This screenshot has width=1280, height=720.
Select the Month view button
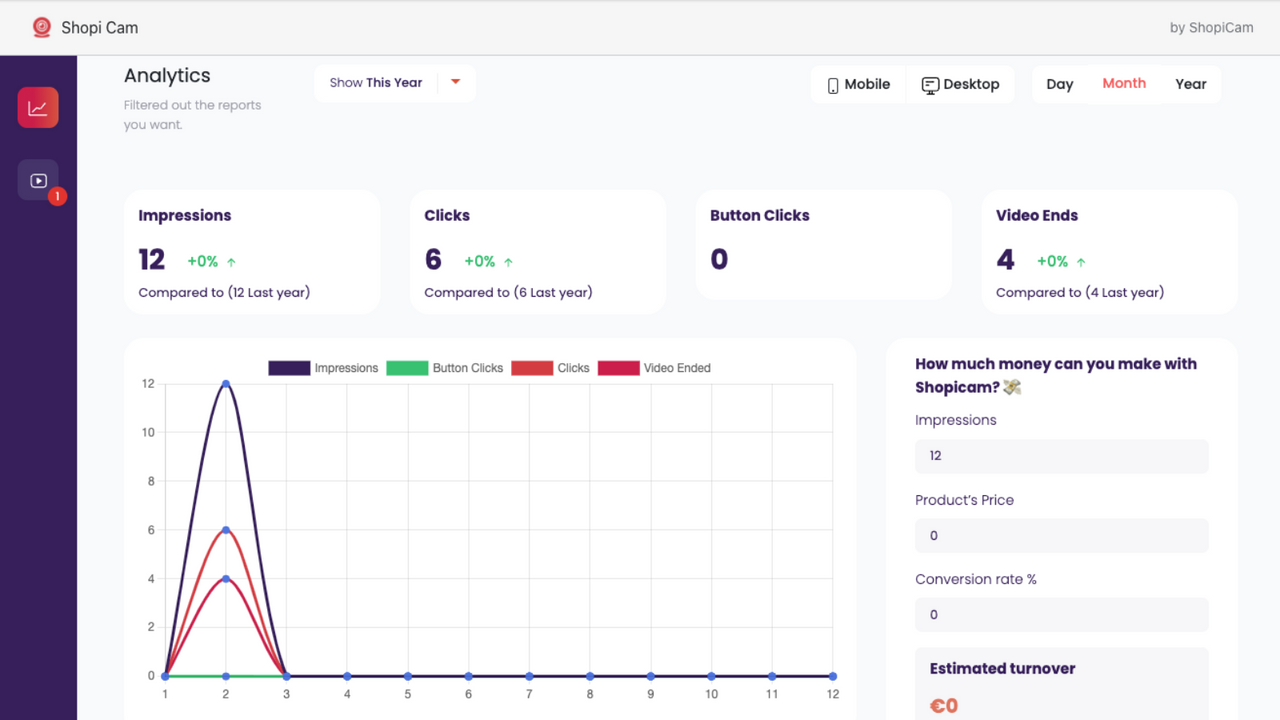click(x=1124, y=84)
